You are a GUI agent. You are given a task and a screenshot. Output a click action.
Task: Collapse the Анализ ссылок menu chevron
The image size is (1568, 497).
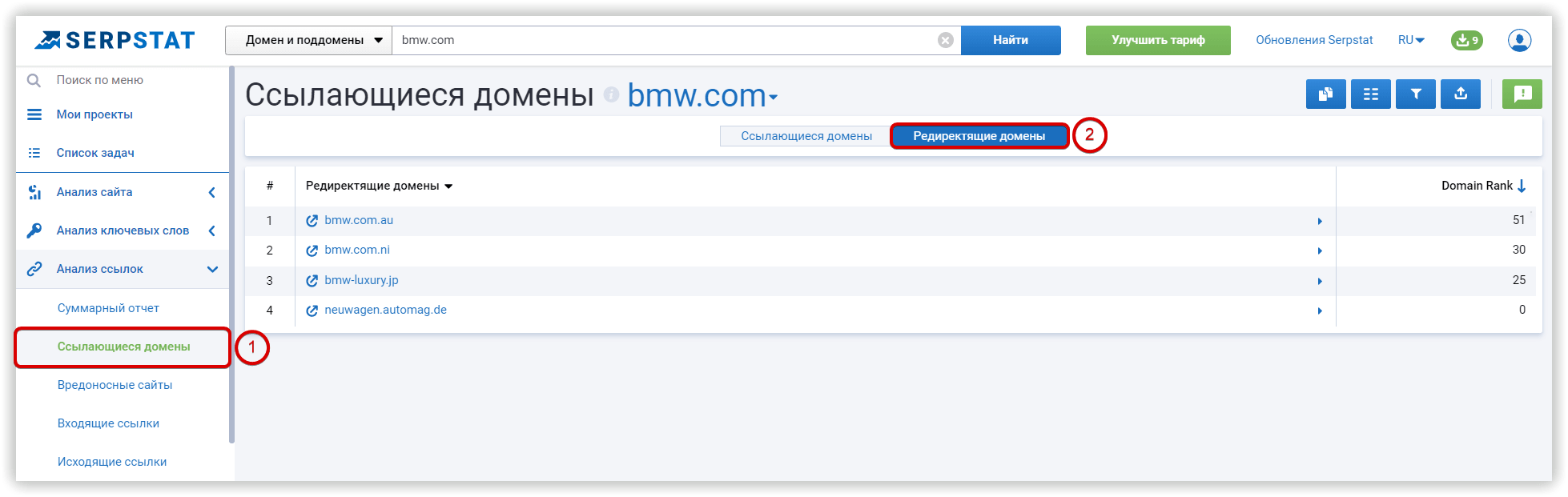click(x=212, y=269)
